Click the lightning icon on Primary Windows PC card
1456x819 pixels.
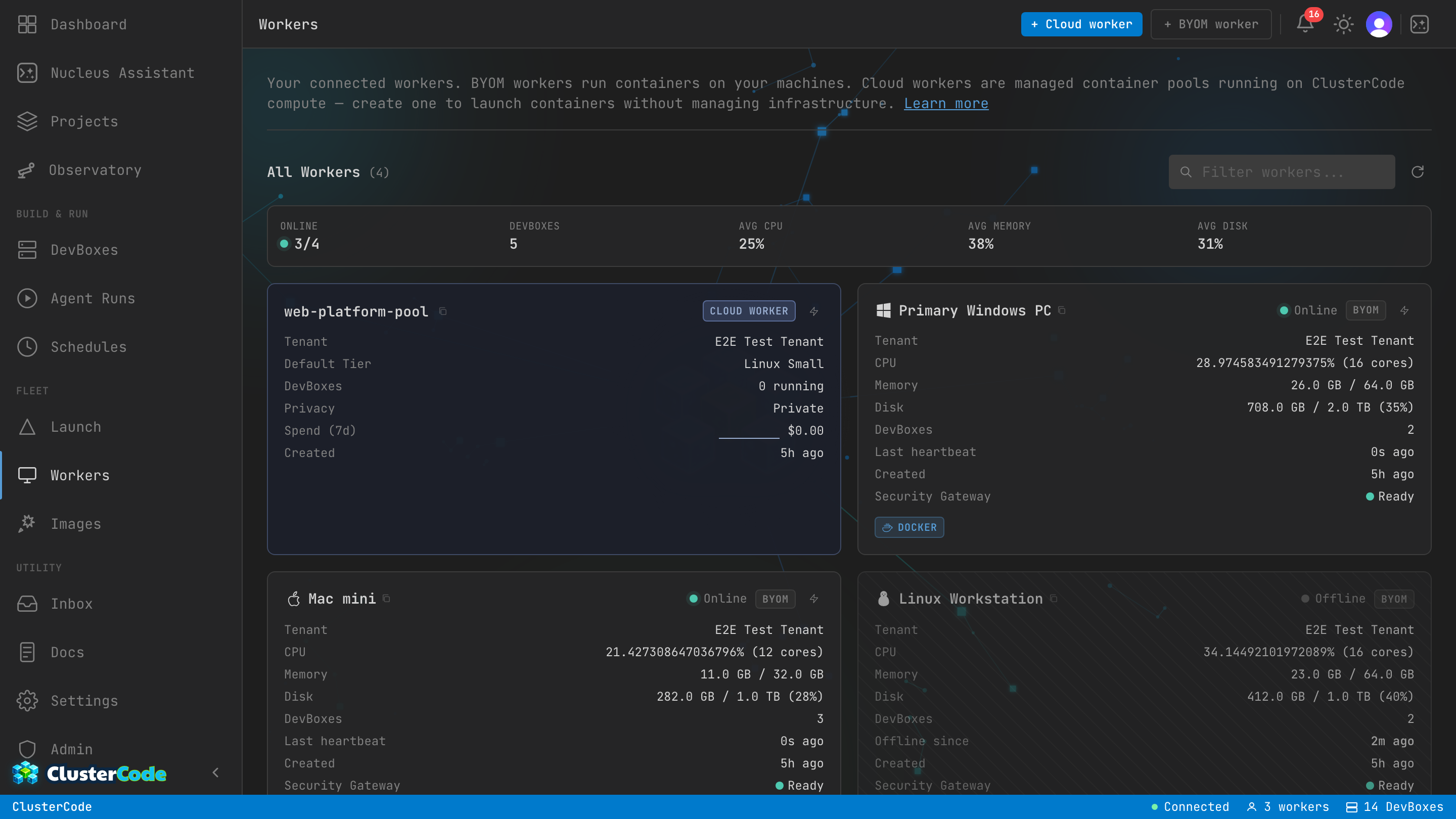click(x=1404, y=310)
